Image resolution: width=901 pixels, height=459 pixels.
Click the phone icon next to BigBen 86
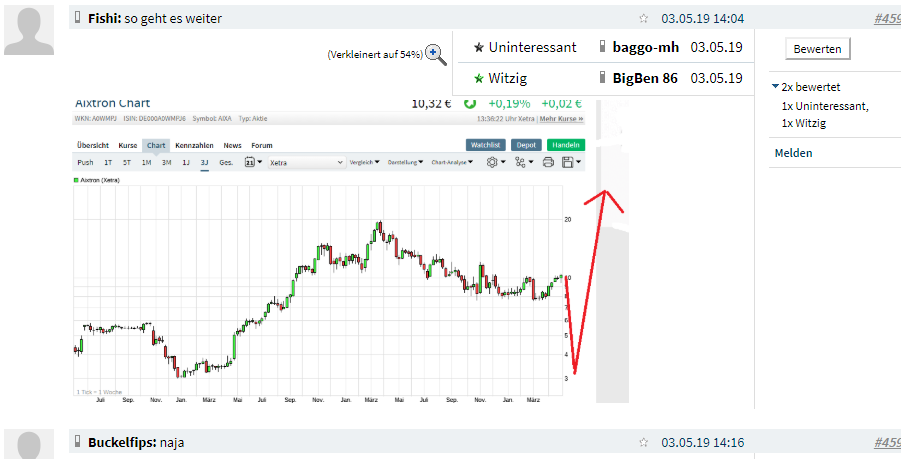point(602,77)
